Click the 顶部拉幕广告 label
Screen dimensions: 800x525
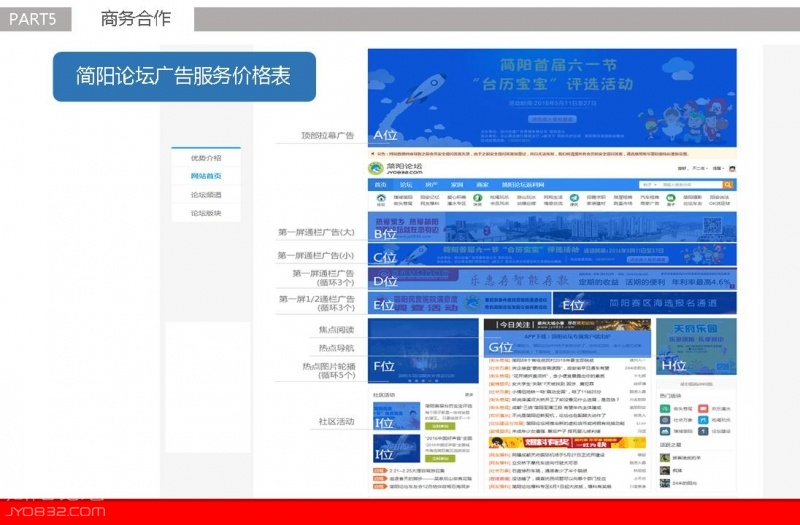pos(328,136)
